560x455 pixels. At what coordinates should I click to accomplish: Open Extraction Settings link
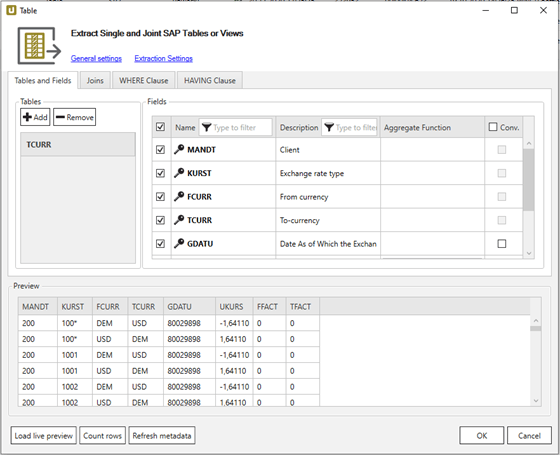164,58
